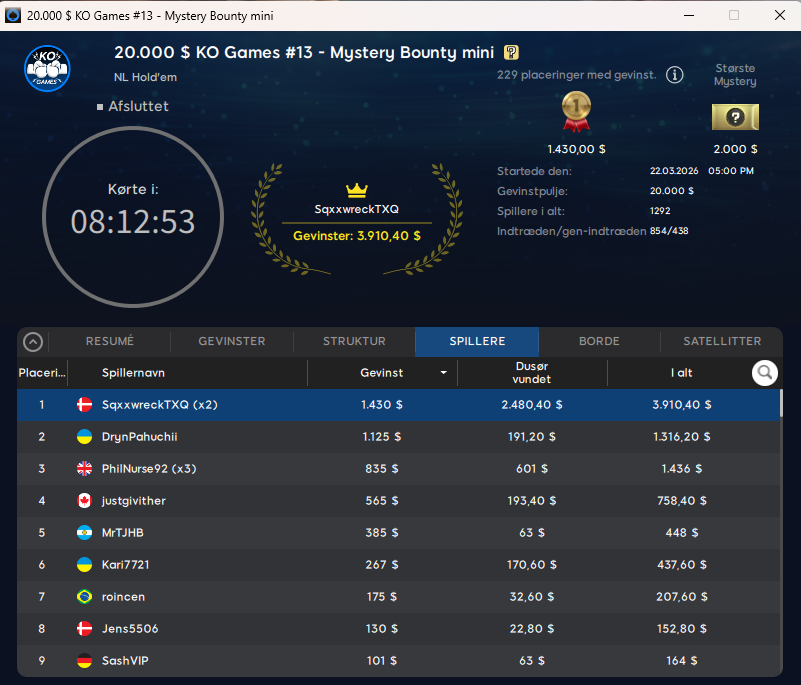Switch to the Resumé tab
Viewport: 801px width, 685px height.
pyautogui.click(x=110, y=342)
